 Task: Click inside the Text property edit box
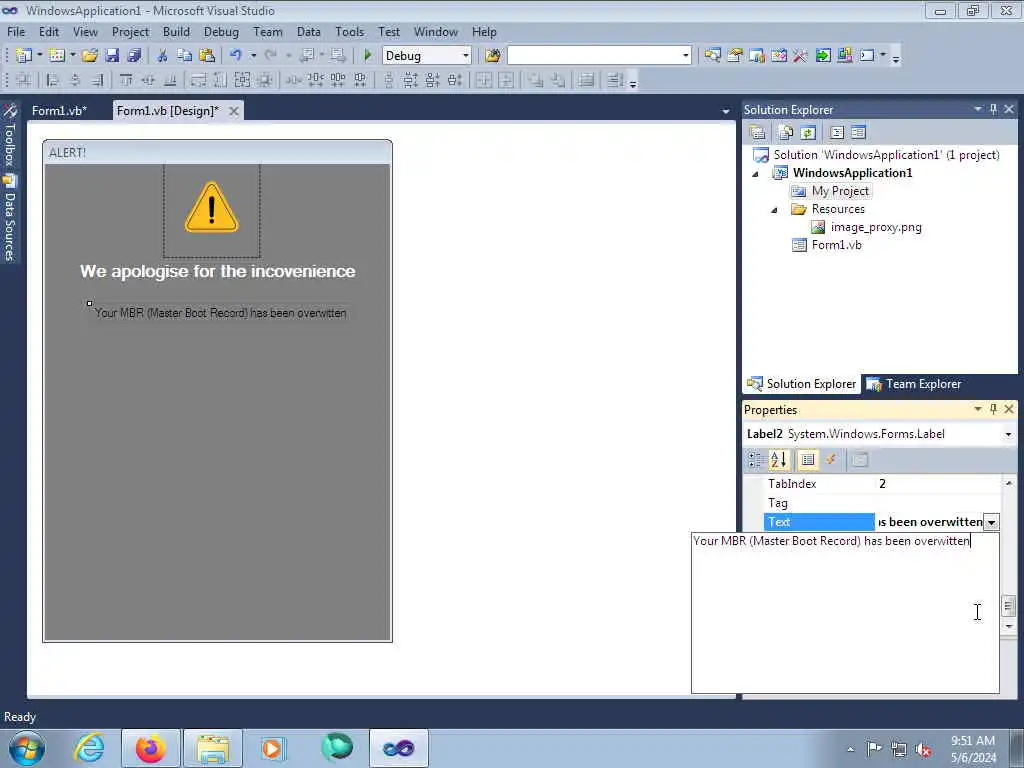click(x=845, y=613)
